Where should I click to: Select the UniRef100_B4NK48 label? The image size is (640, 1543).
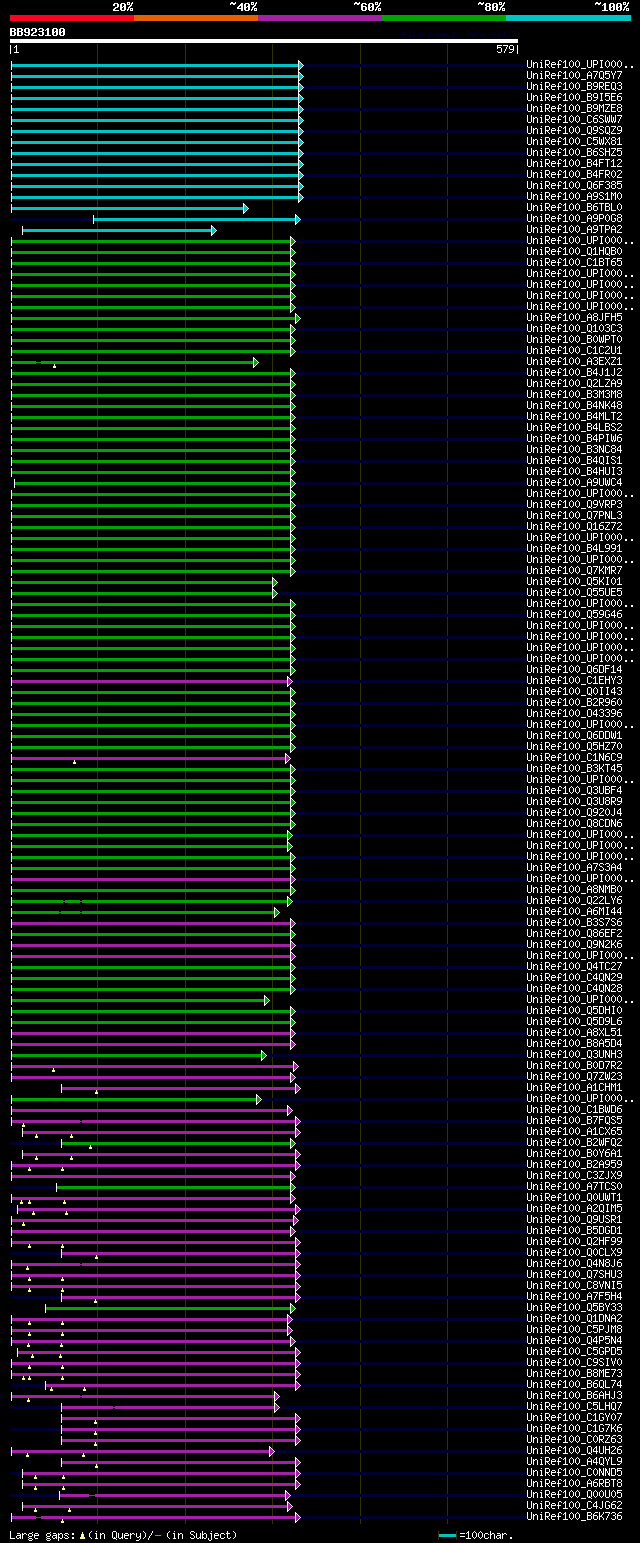click(x=574, y=405)
